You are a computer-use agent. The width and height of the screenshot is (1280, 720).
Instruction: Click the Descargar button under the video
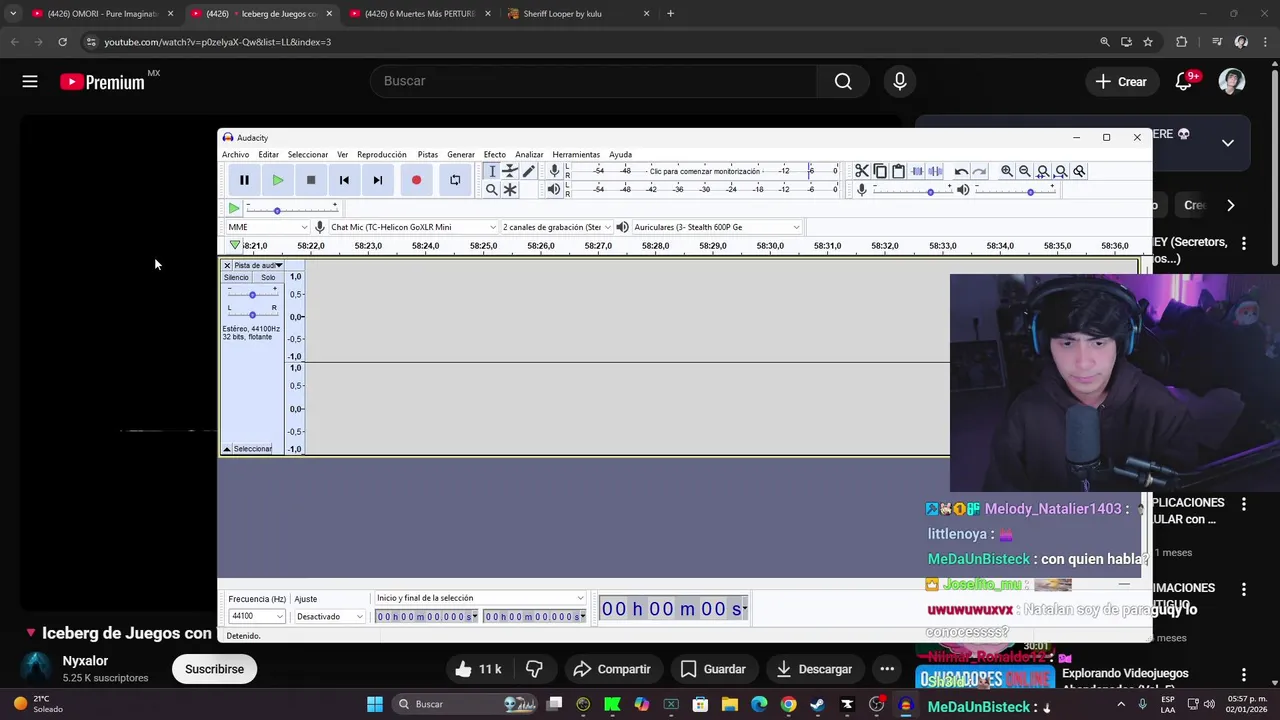pyautogui.click(x=814, y=669)
